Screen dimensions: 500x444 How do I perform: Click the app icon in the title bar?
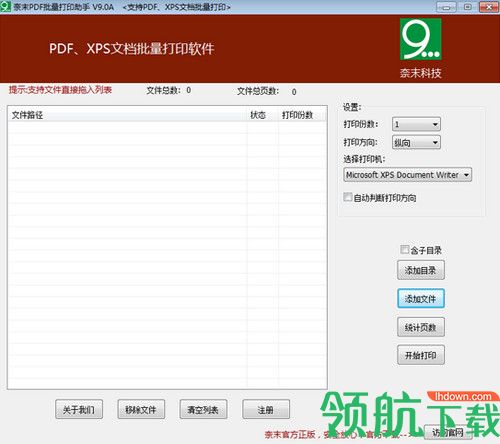[x=5, y=6]
